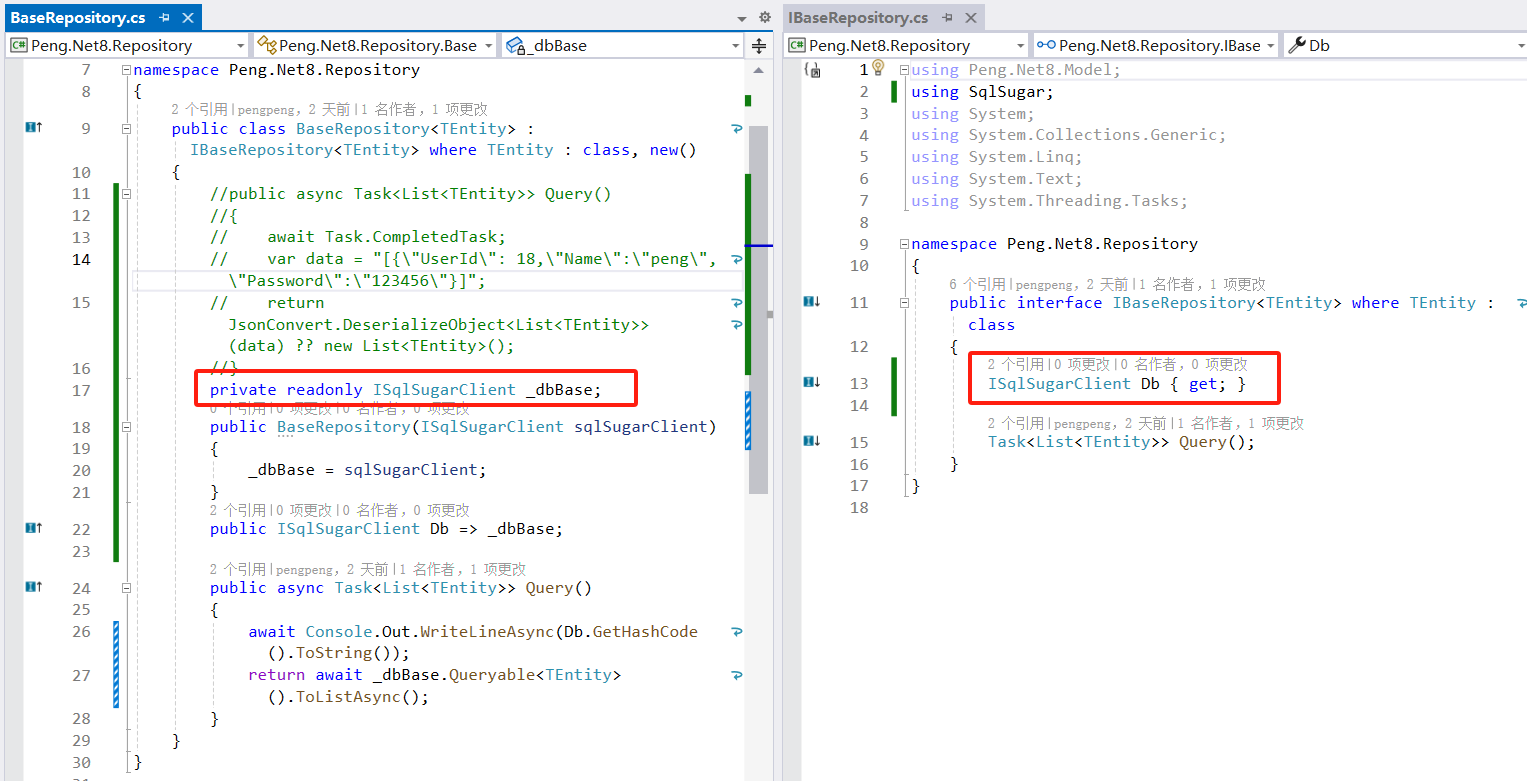Image resolution: width=1527 pixels, height=781 pixels.
Task: Collapse the namespace block at line 7 in BaseRepository.cs
Action: pyautogui.click(x=126, y=70)
